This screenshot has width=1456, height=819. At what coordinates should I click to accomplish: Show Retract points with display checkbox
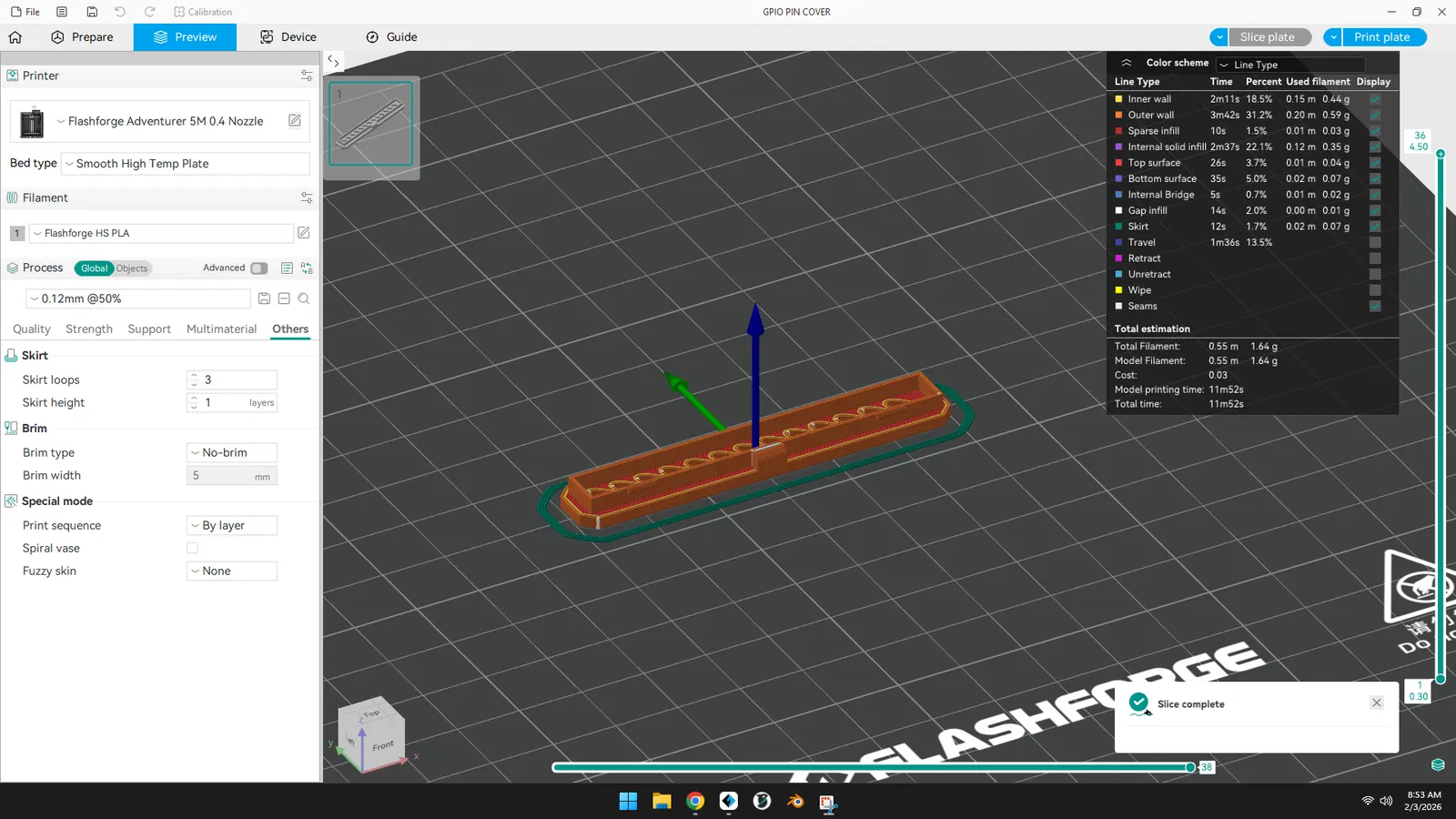(1375, 258)
